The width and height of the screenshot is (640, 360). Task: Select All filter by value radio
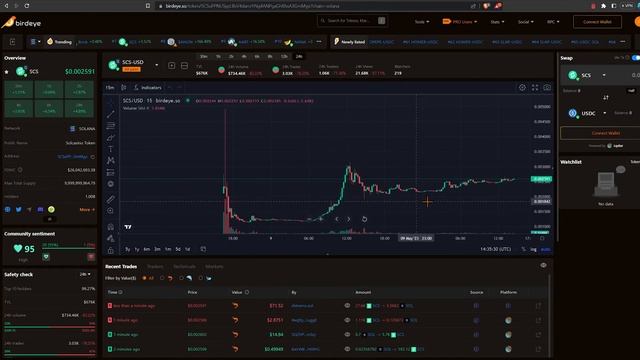[x=144, y=278]
